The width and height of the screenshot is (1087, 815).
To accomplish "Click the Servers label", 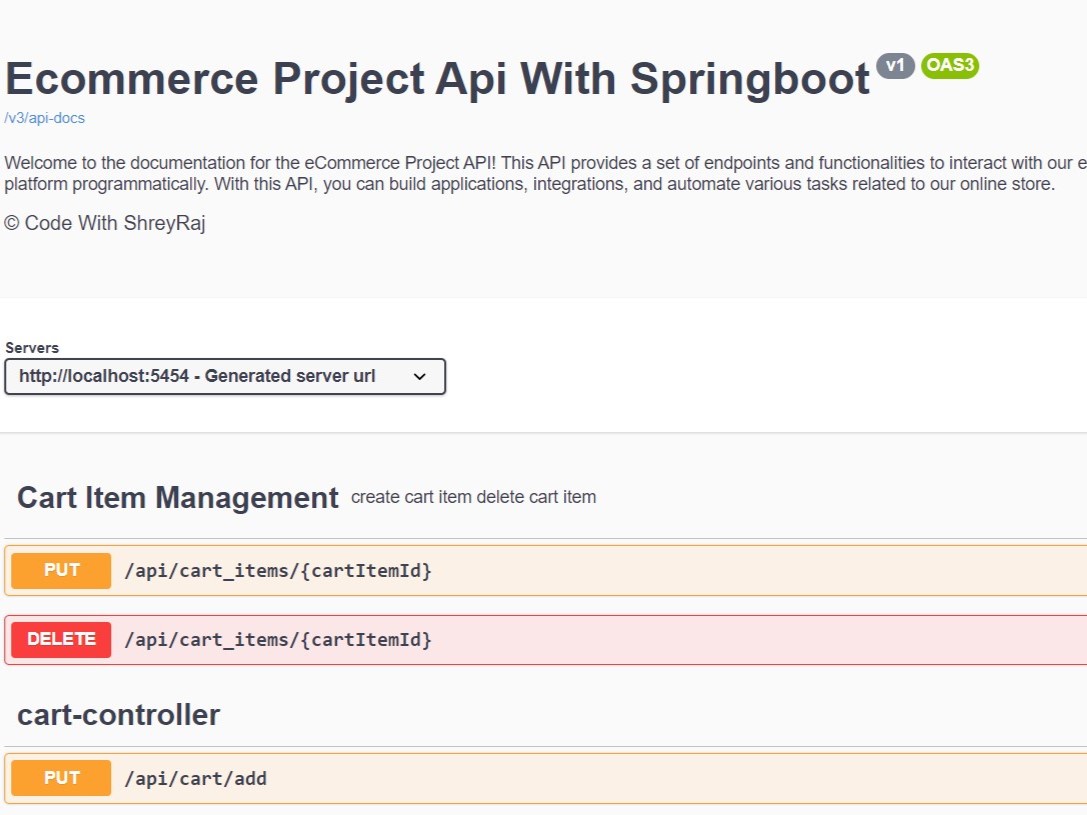I will point(32,348).
